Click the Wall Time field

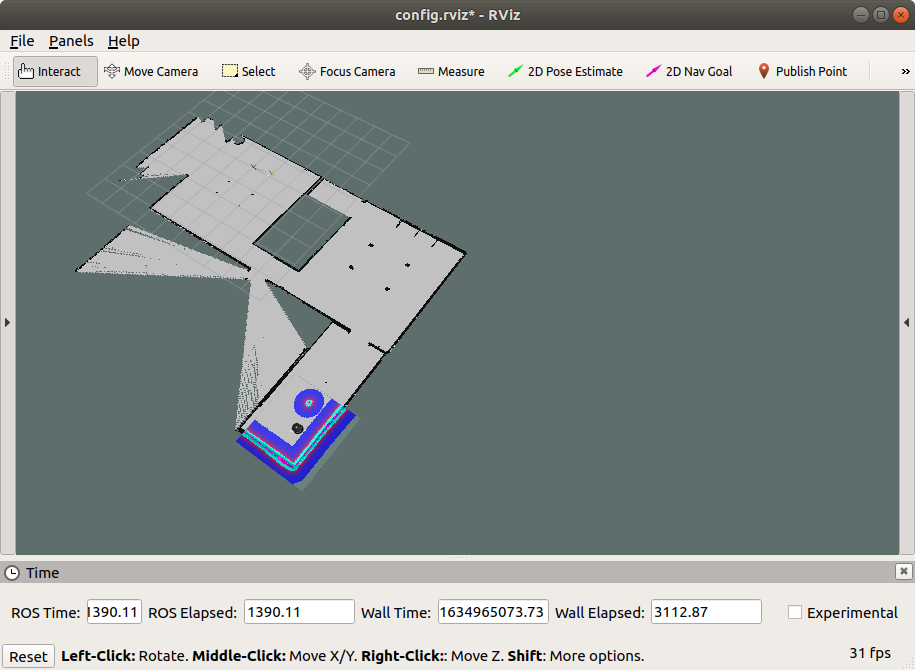coord(492,612)
